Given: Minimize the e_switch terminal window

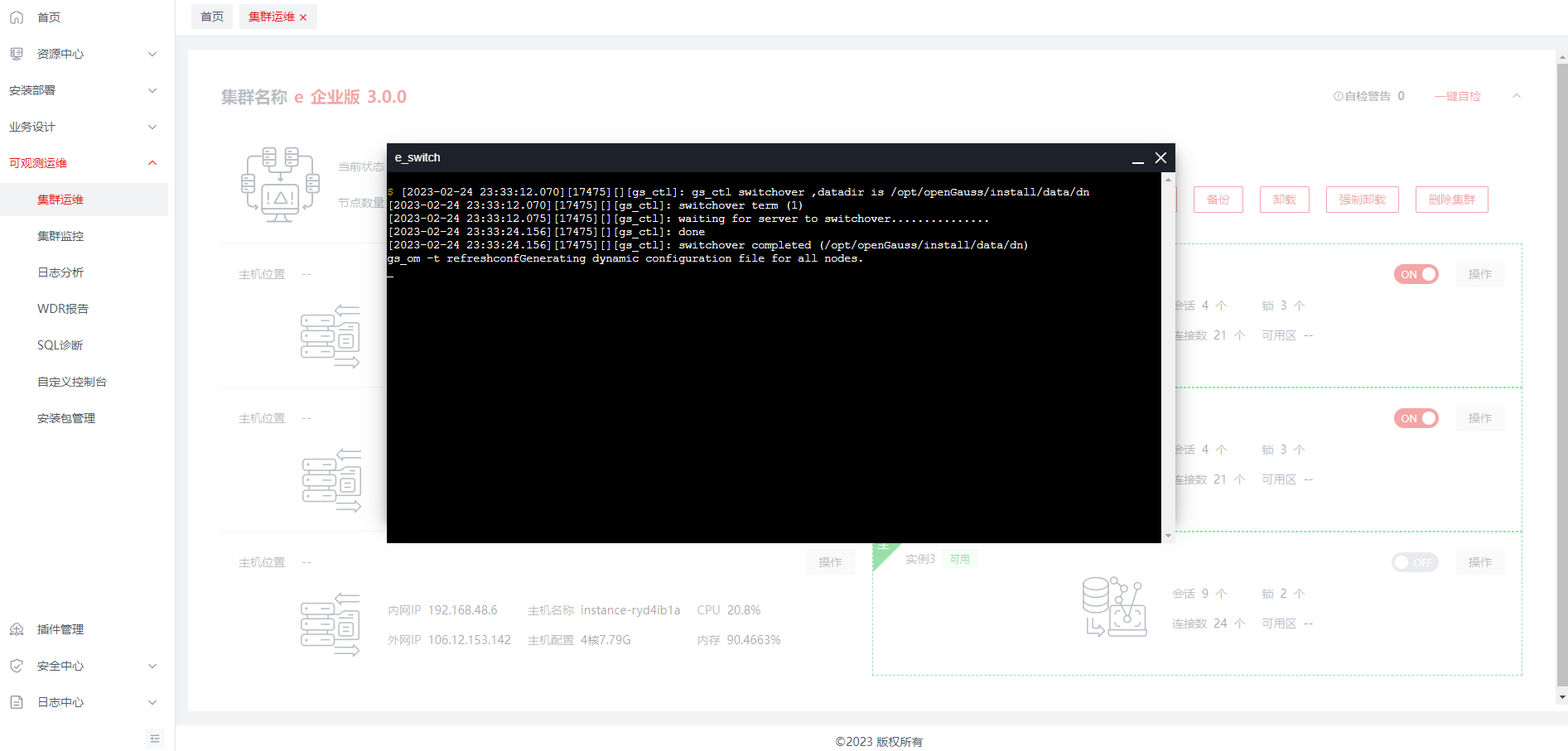Looking at the screenshot, I should 1137,158.
